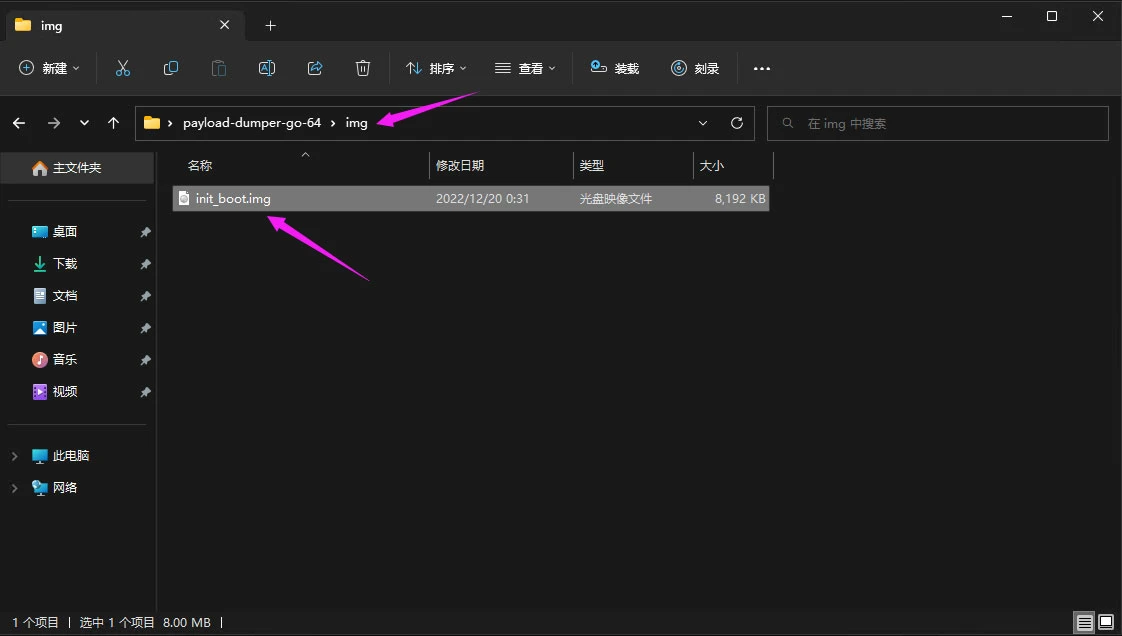Click the Rename icon in toolbar

coord(267,68)
